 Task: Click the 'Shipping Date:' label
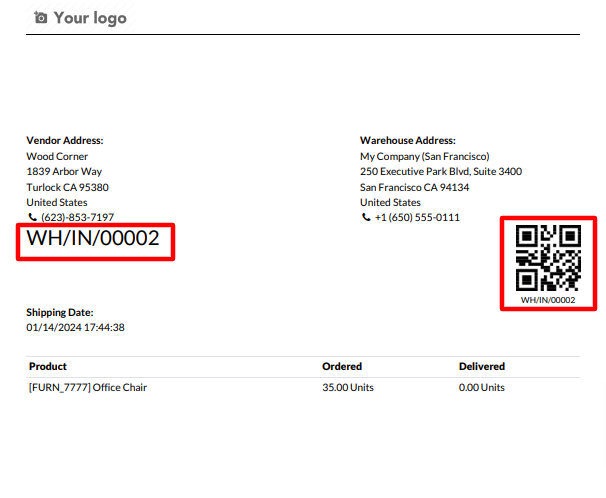60,312
